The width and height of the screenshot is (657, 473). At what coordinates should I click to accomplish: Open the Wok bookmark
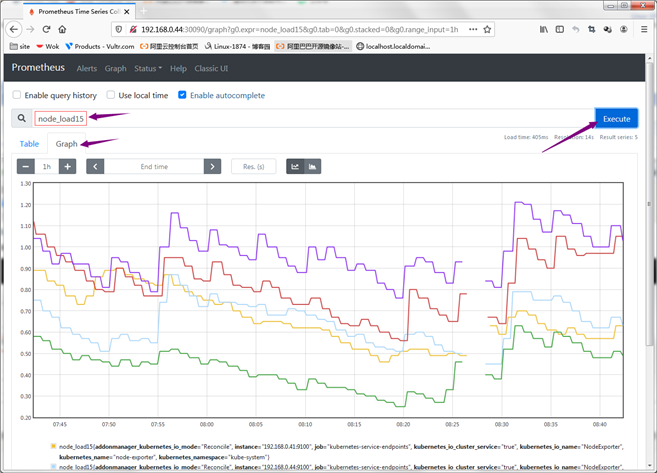(47, 47)
